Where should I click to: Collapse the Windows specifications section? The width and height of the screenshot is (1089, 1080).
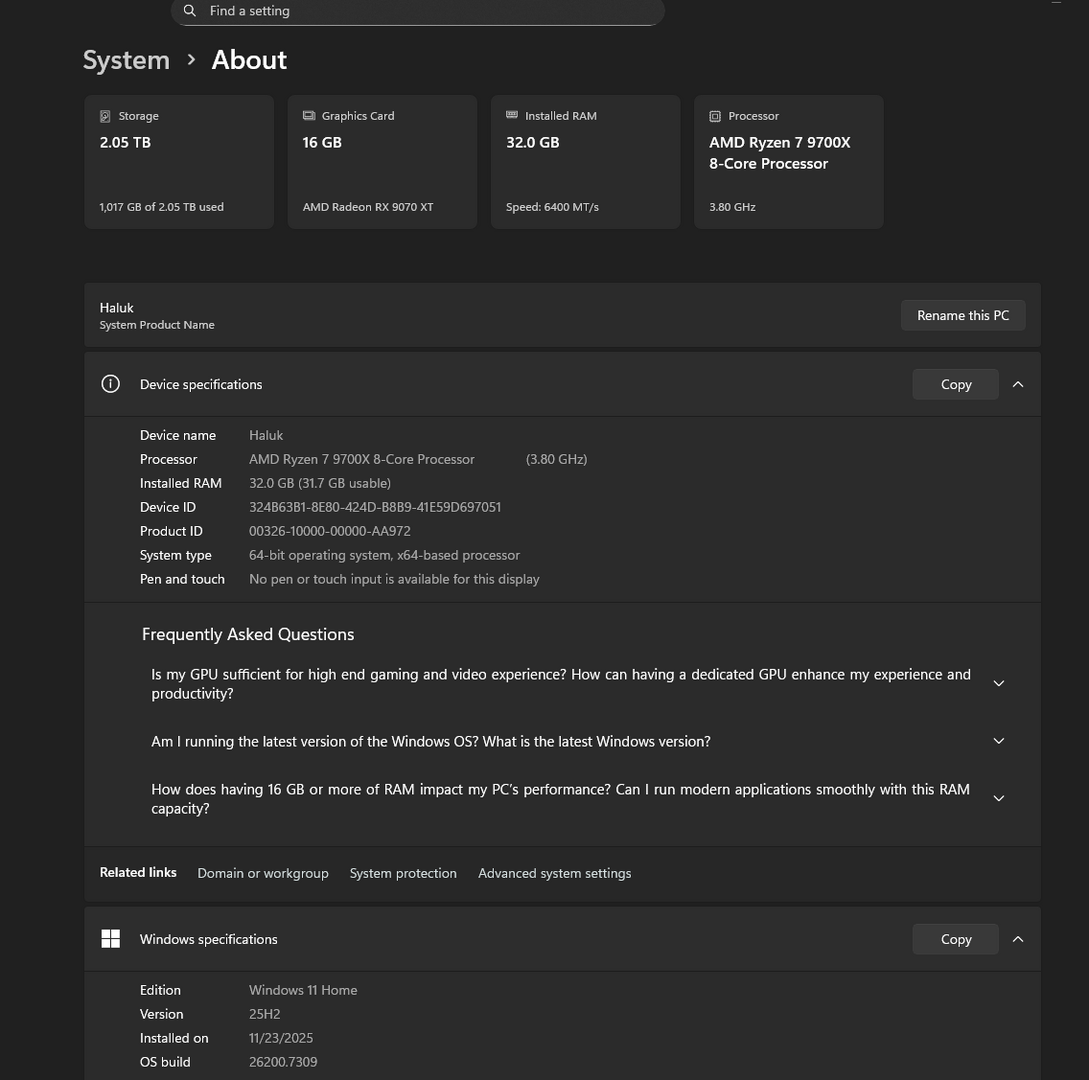pyautogui.click(x=1018, y=939)
